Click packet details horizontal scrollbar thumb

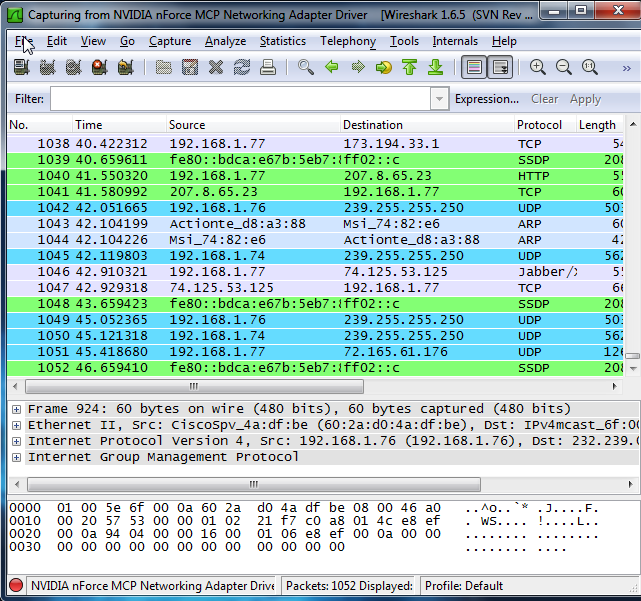point(254,484)
